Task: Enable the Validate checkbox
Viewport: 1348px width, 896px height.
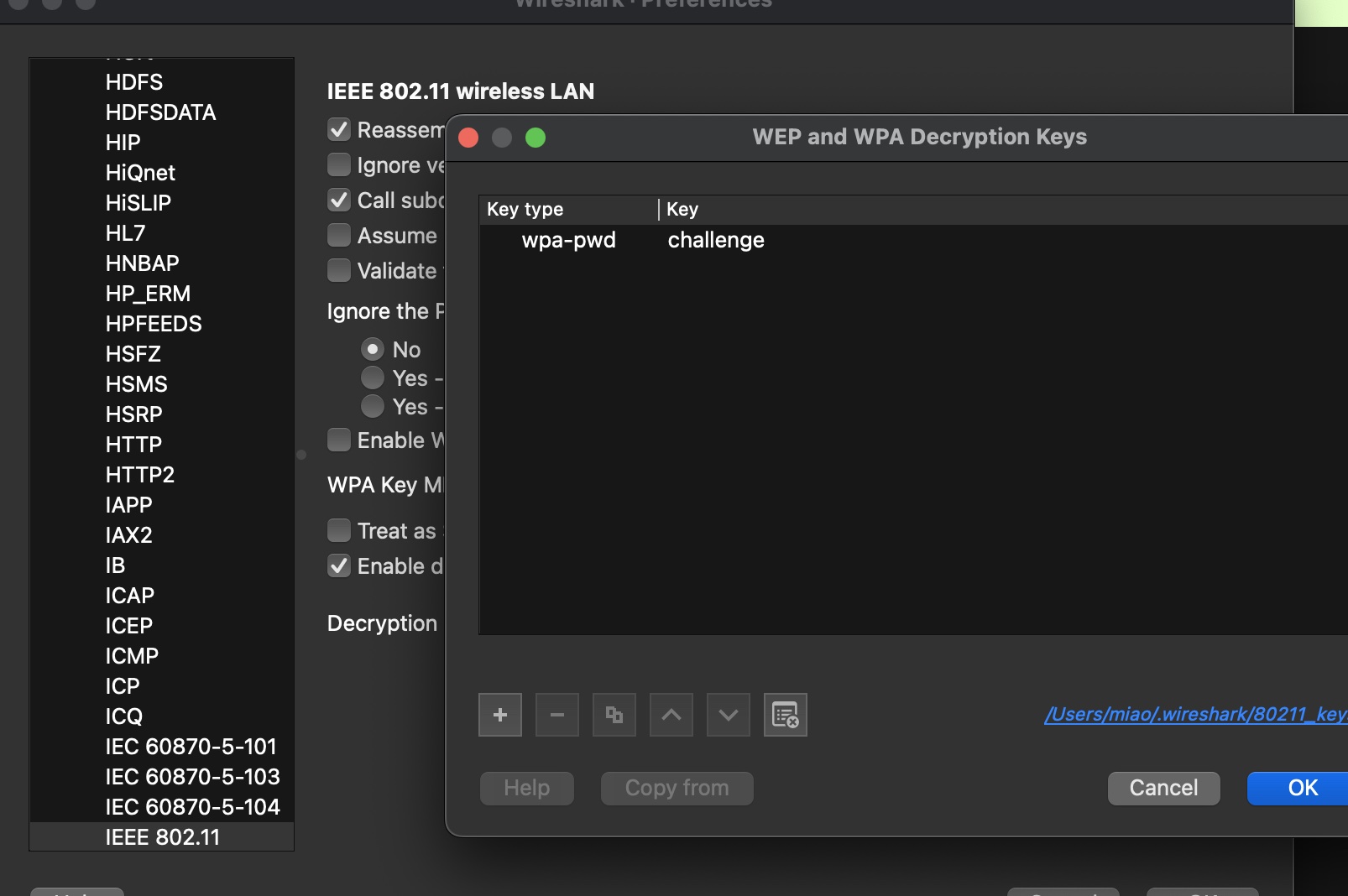Action: (x=339, y=271)
